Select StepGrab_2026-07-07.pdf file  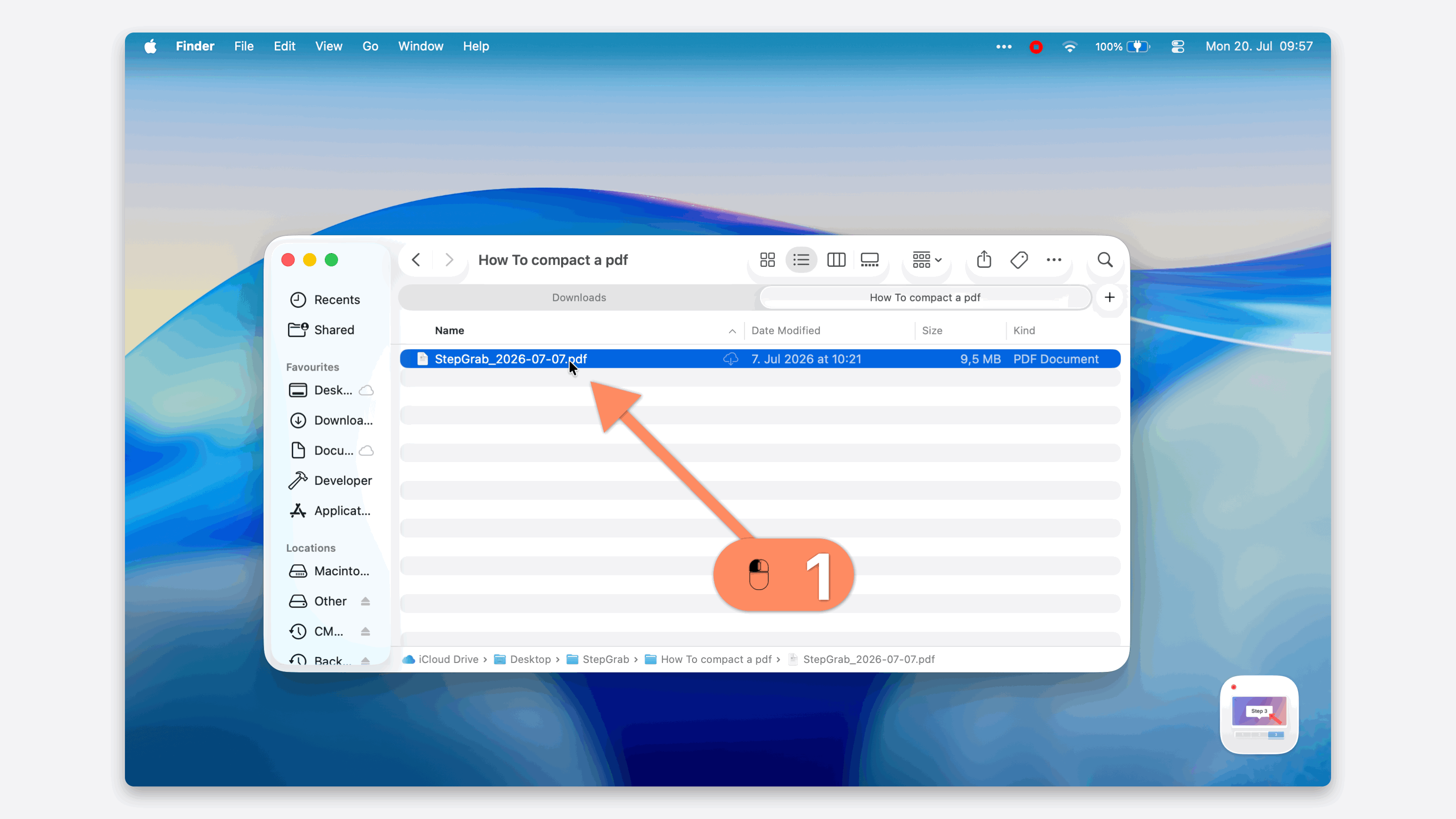[x=760, y=359]
